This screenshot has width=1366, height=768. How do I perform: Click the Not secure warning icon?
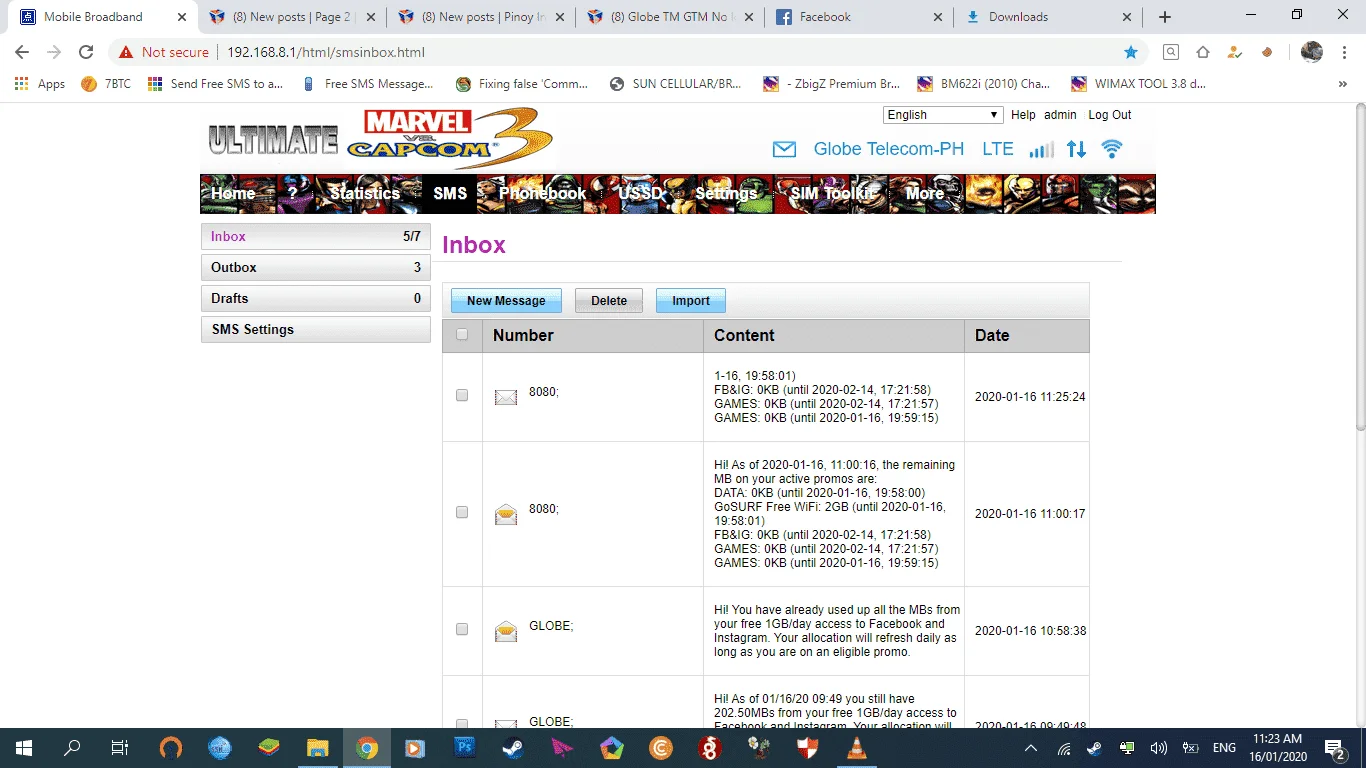[x=126, y=52]
